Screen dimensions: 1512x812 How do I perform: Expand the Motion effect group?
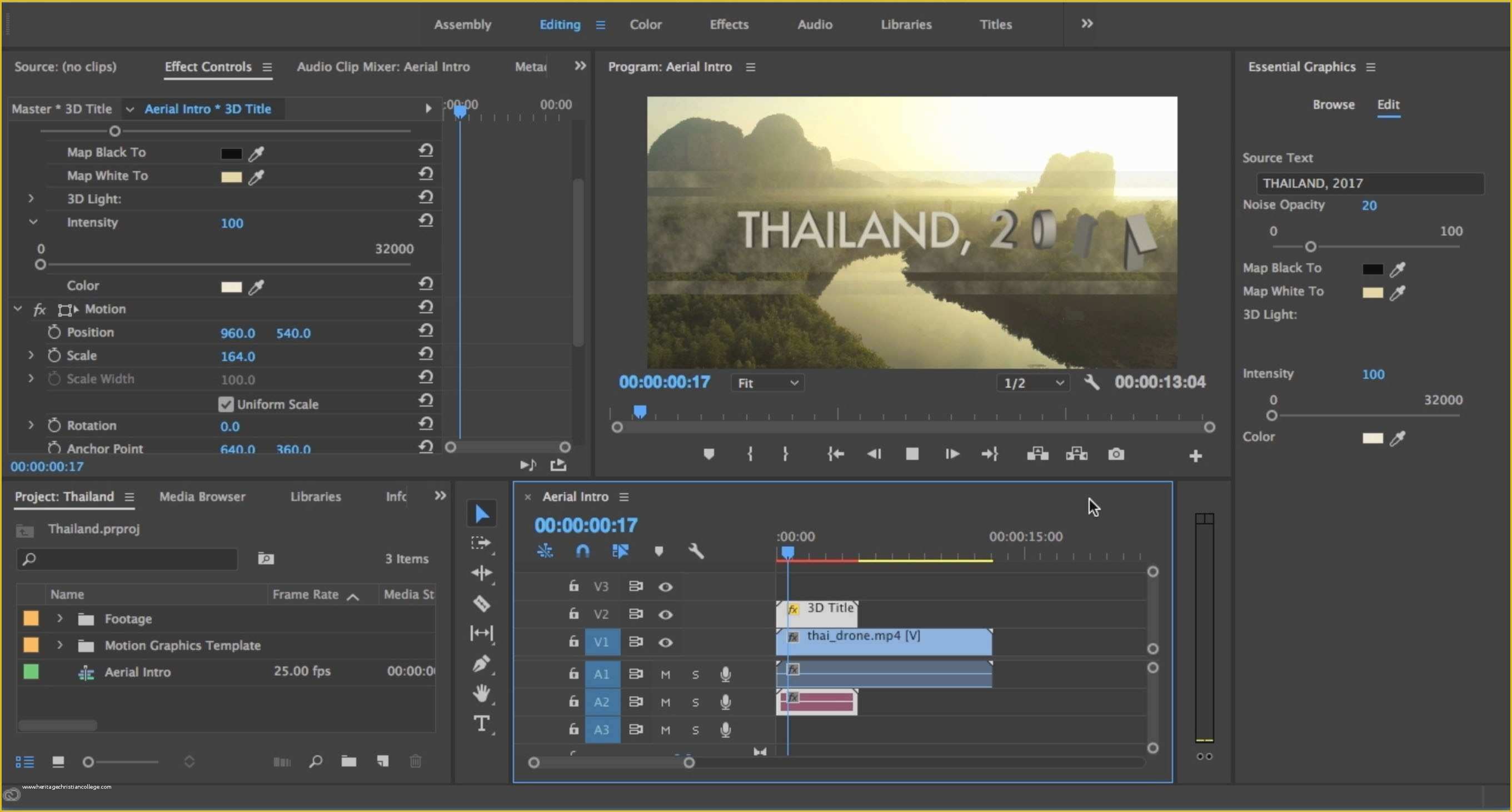click(x=18, y=308)
